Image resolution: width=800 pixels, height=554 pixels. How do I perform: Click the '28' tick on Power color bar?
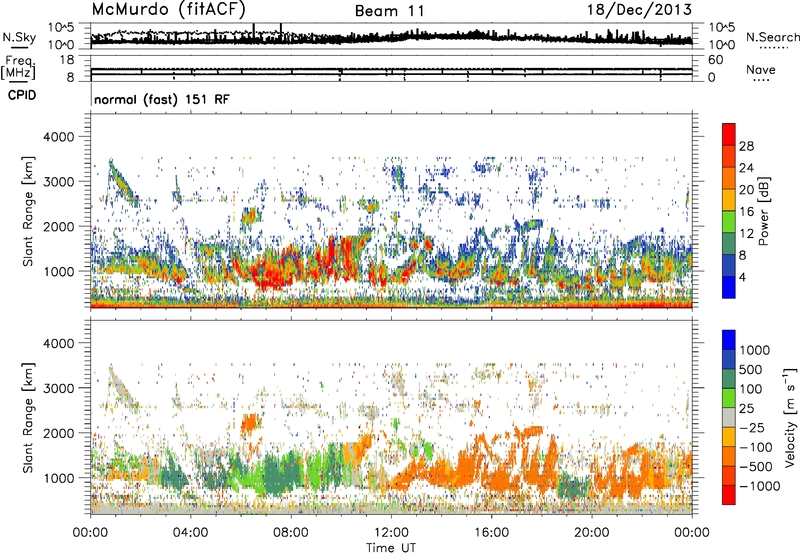[746, 146]
